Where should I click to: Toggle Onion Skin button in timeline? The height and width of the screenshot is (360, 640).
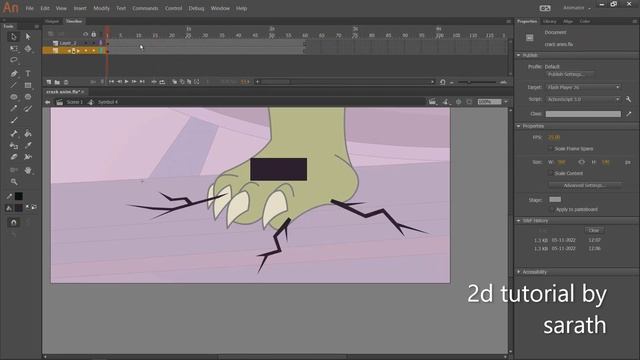click(174, 82)
